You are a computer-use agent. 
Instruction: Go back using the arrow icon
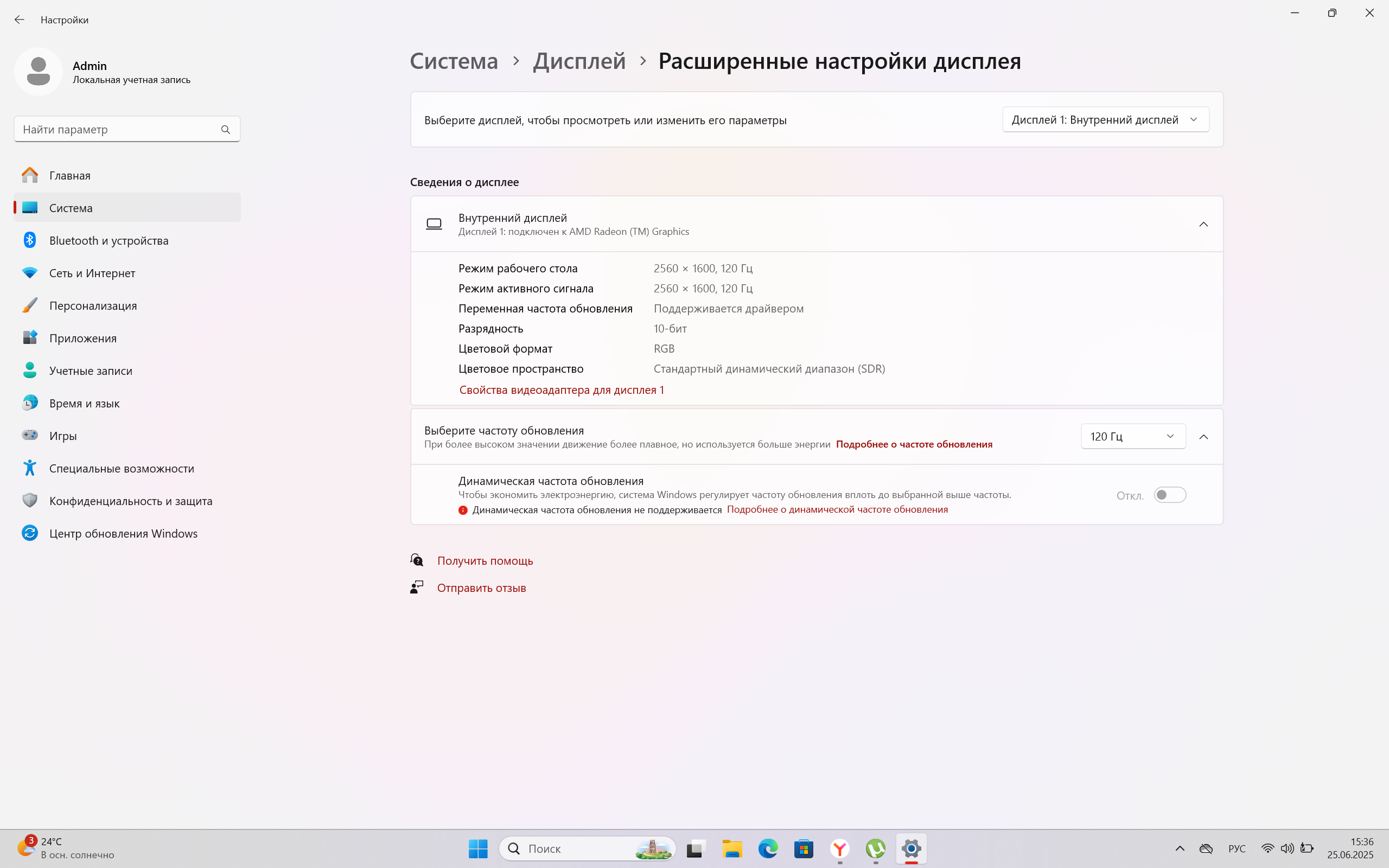tap(20, 20)
